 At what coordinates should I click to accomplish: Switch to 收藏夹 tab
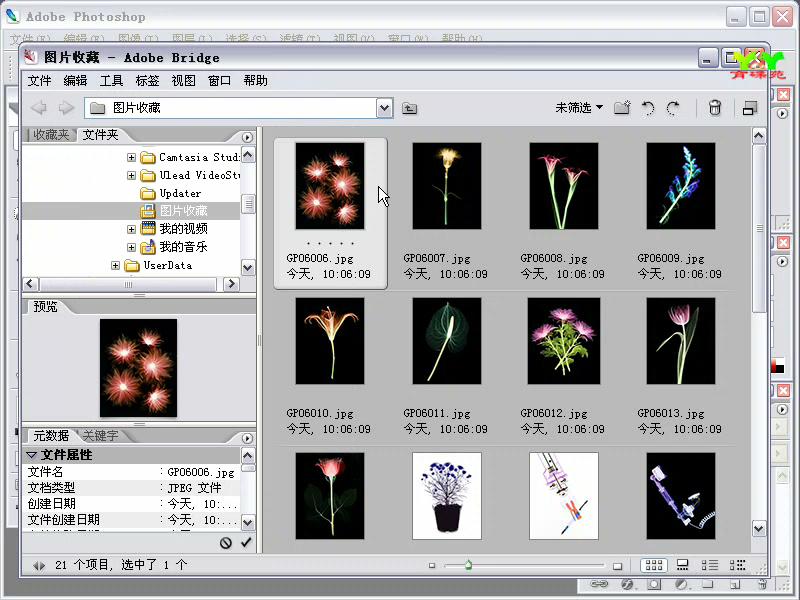[51, 135]
